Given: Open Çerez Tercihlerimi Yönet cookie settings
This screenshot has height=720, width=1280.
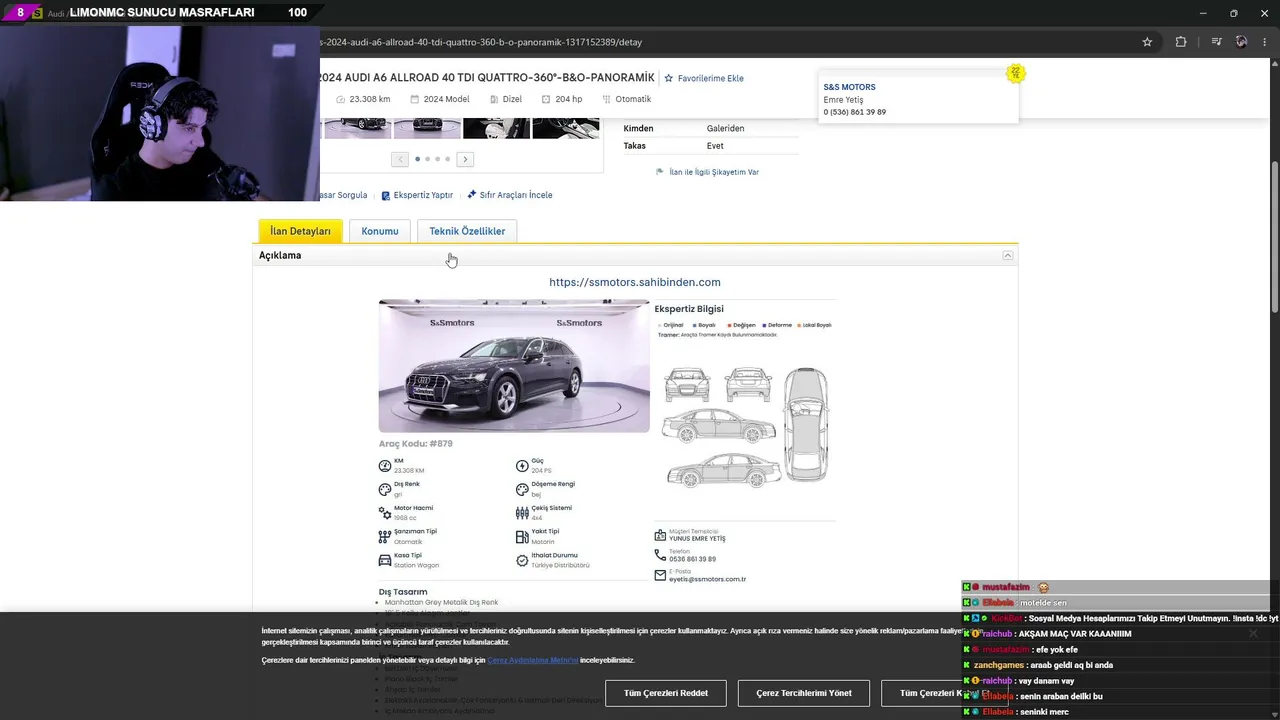Looking at the screenshot, I should (804, 693).
